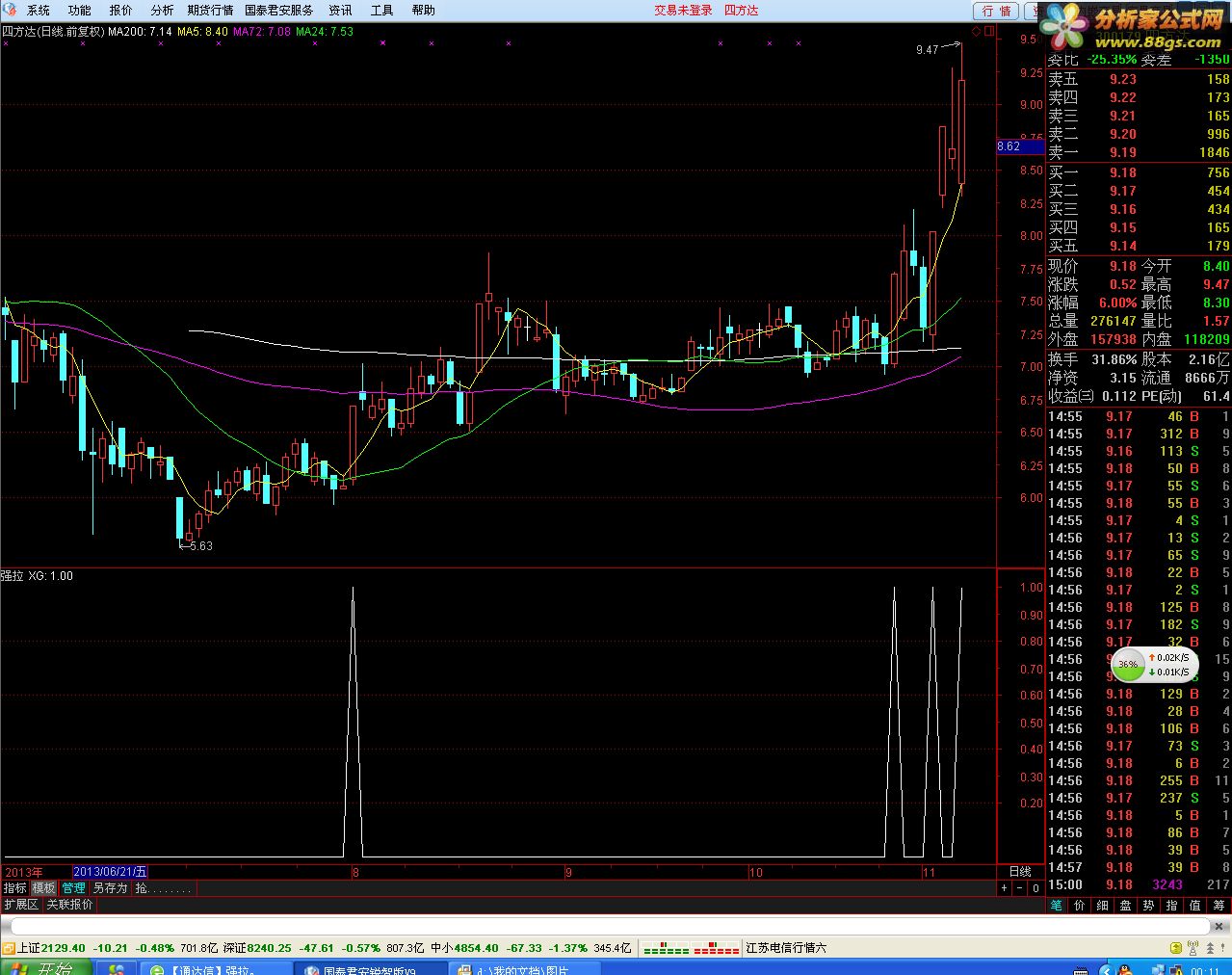Screen dimensions: 1232x975
Task: Select the 盘 tab in quote panel
Action: 1125,906
